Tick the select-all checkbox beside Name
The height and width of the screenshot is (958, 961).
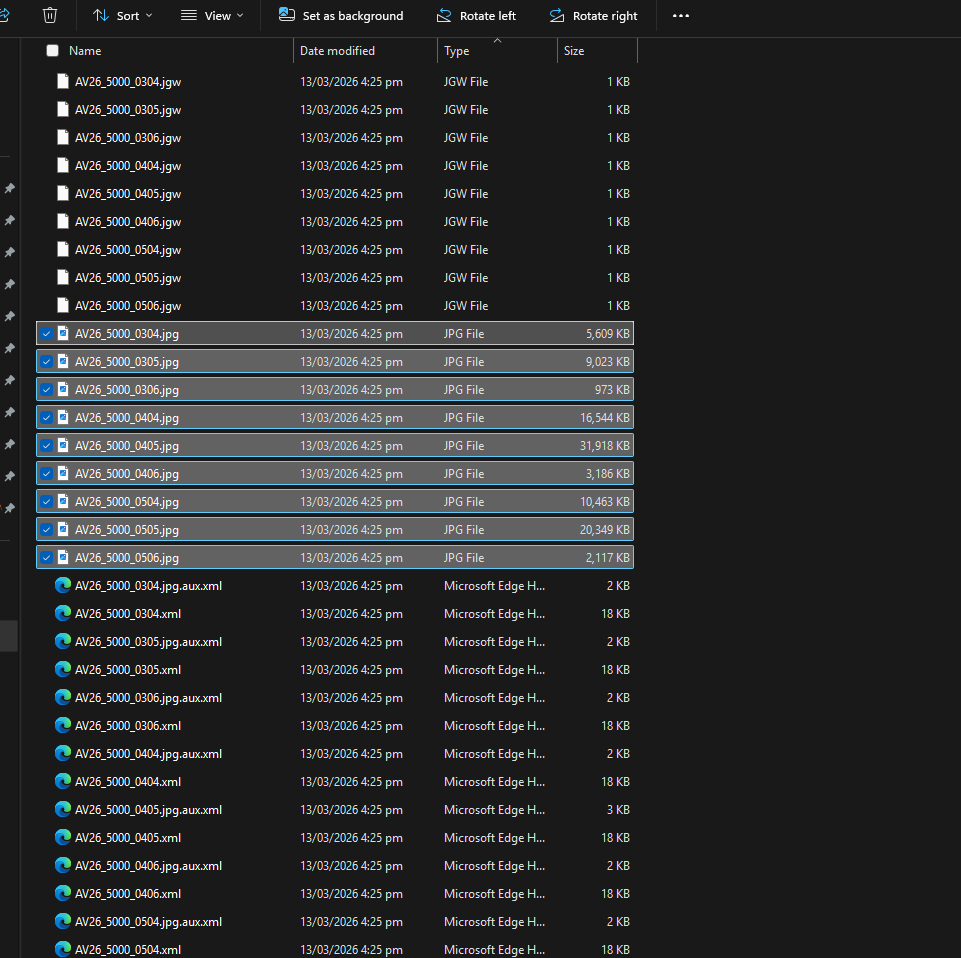(52, 51)
